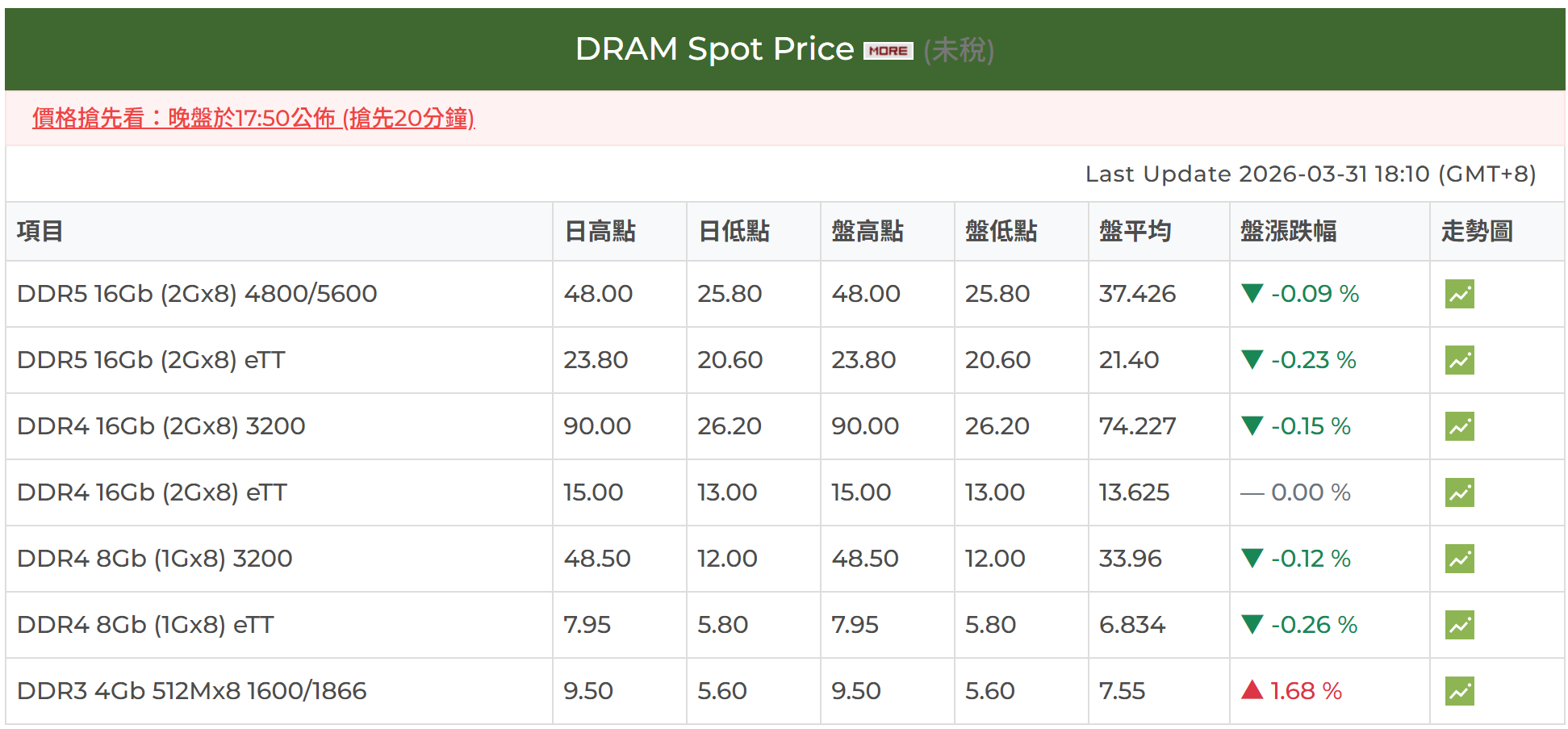Image resolution: width=1568 pixels, height=729 pixels.
Task: Click the 日高點 column header
Action: tap(600, 232)
